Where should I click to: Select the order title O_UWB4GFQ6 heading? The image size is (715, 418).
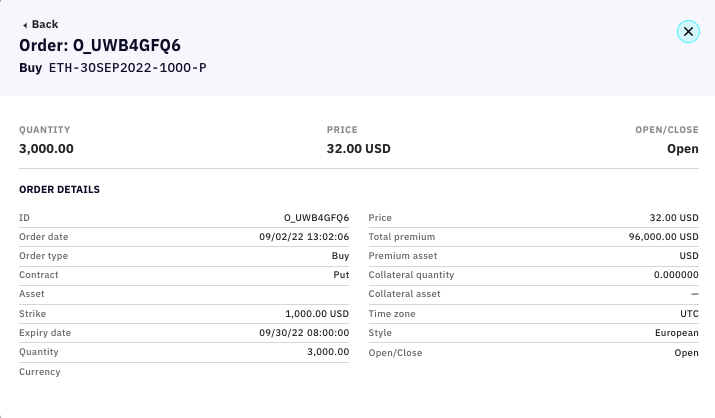[x=99, y=45]
